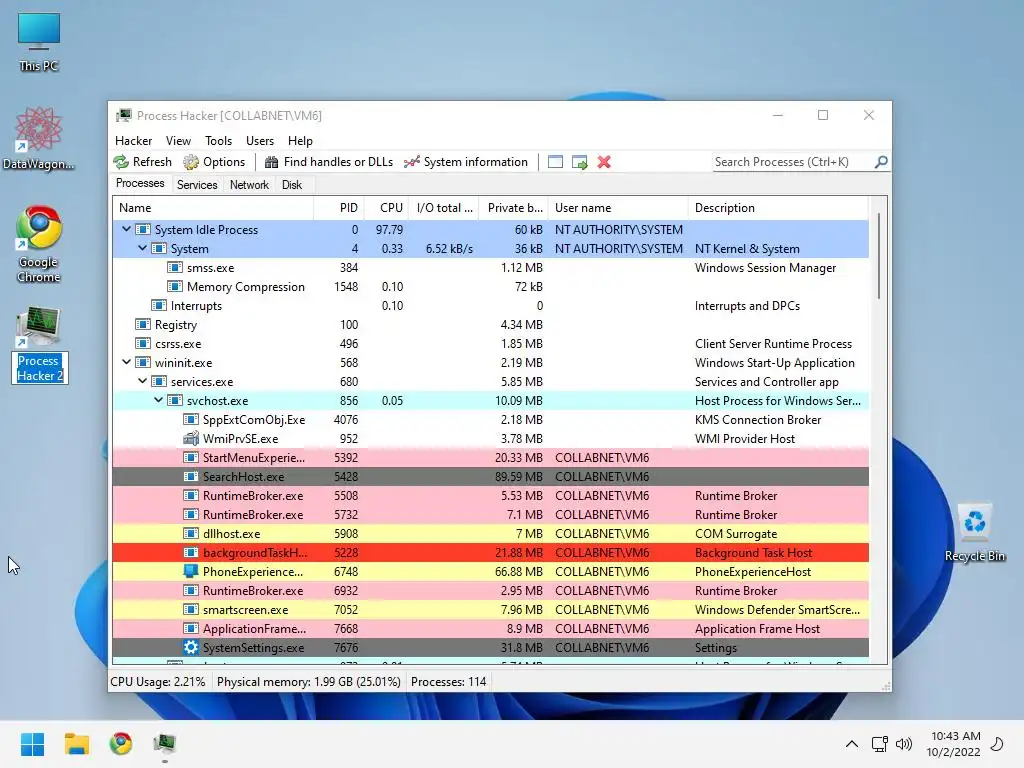The image size is (1024, 768).
Task: Sort by the CPU column header
Action: 387,208
